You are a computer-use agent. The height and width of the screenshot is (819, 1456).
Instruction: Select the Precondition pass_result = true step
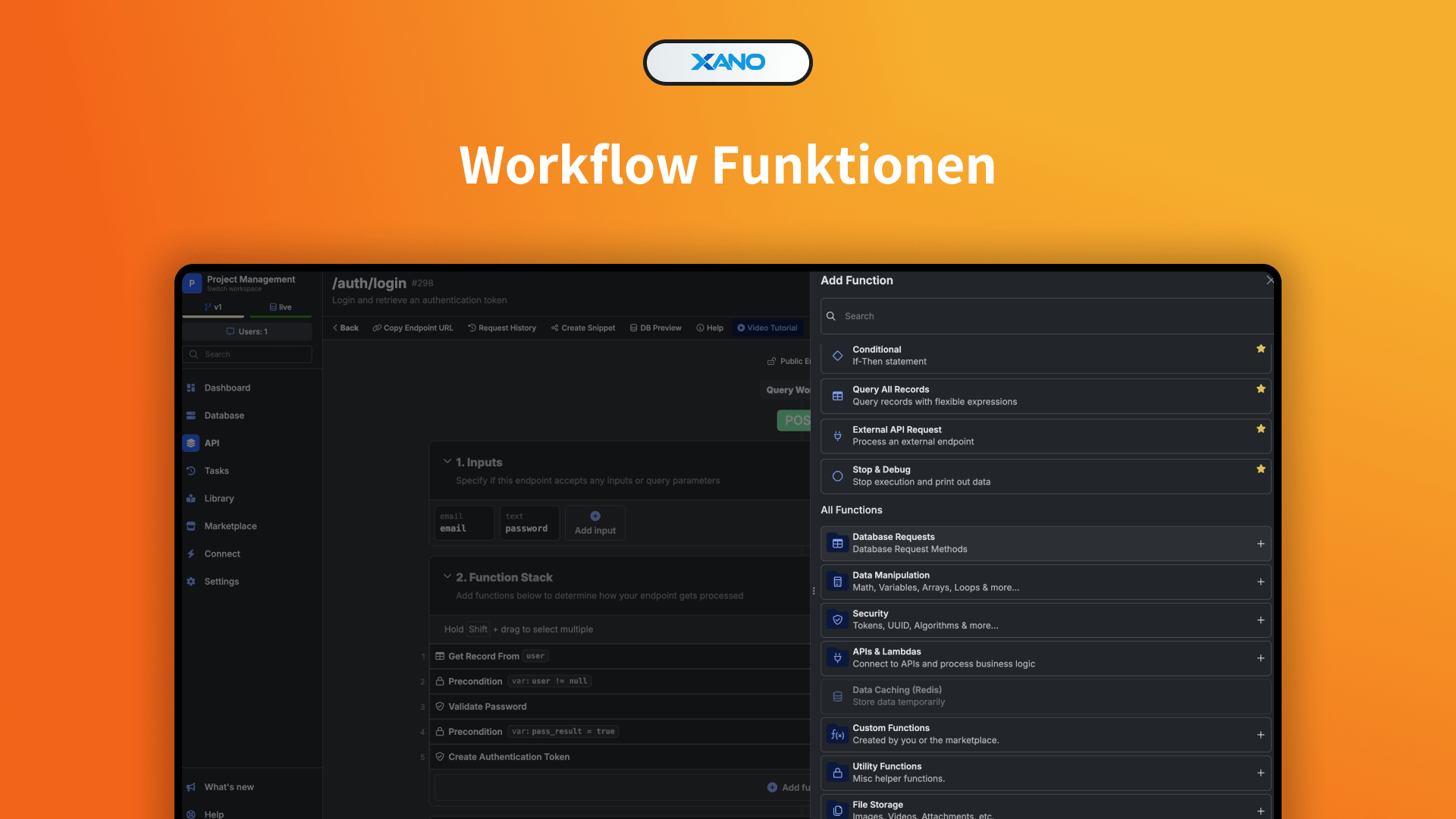pos(620,732)
